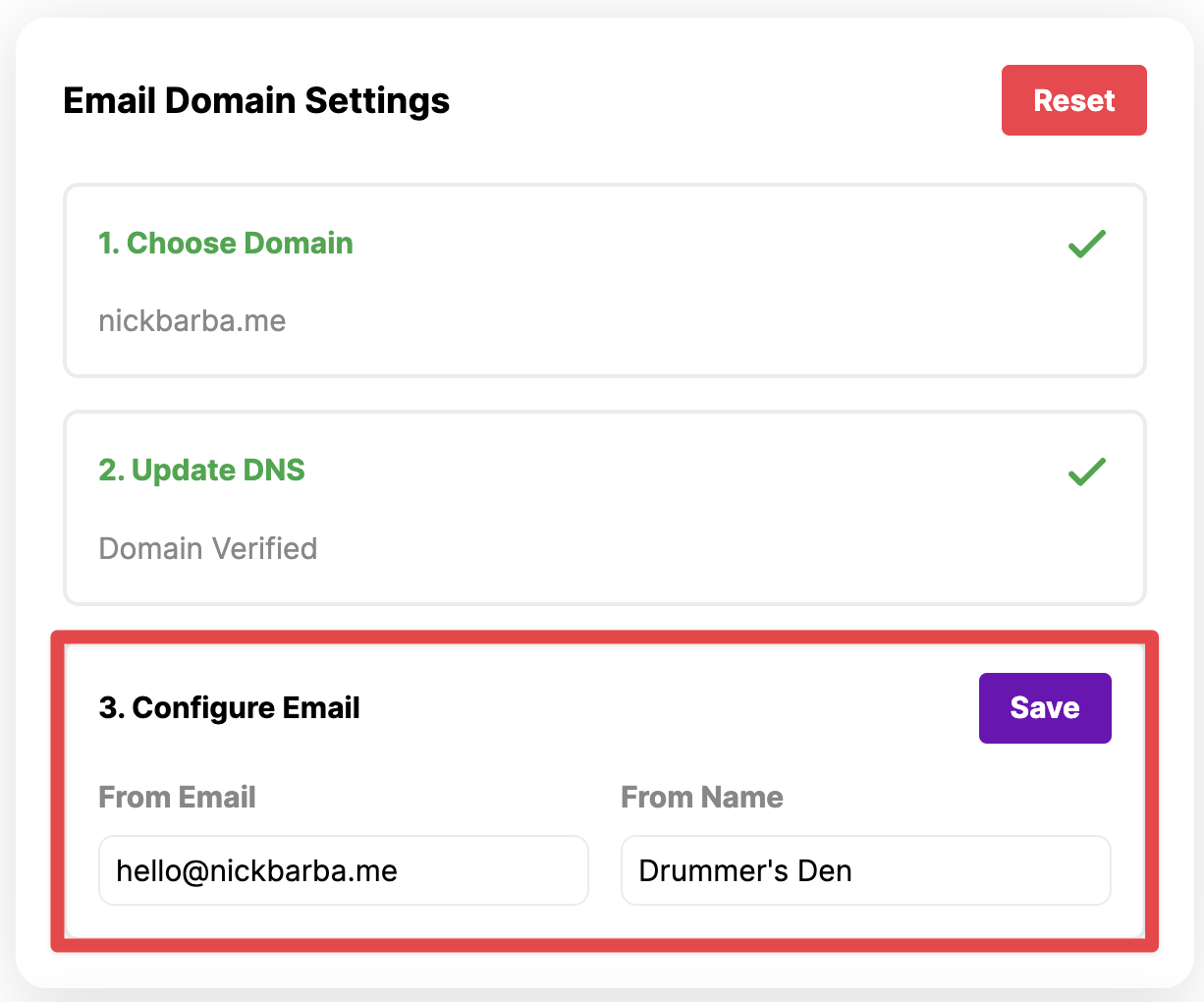Screen dimensions: 1204x1002
Task: Click the green checkmark beside Choose Domain
Action: pos(1087,244)
